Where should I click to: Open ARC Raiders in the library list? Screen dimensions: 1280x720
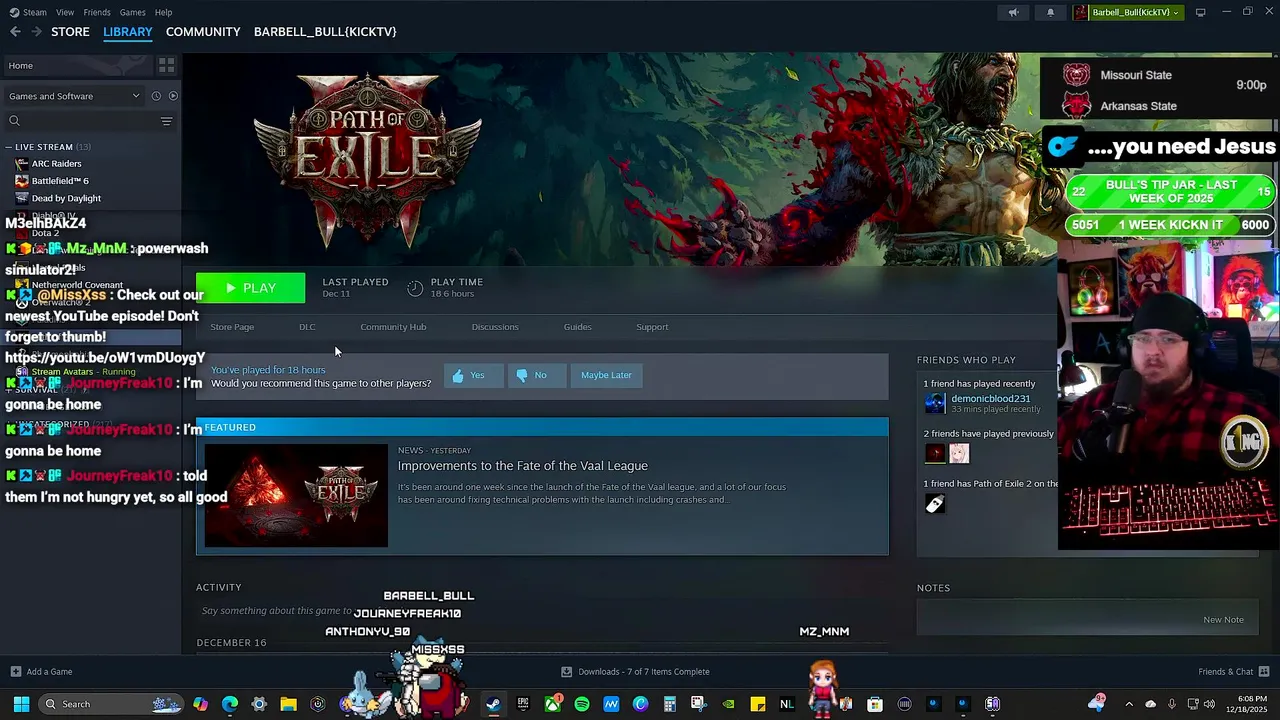click(x=56, y=163)
